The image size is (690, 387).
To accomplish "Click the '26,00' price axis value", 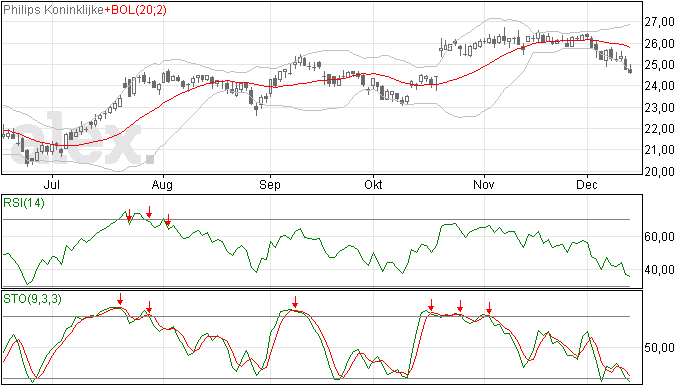I will (659, 44).
